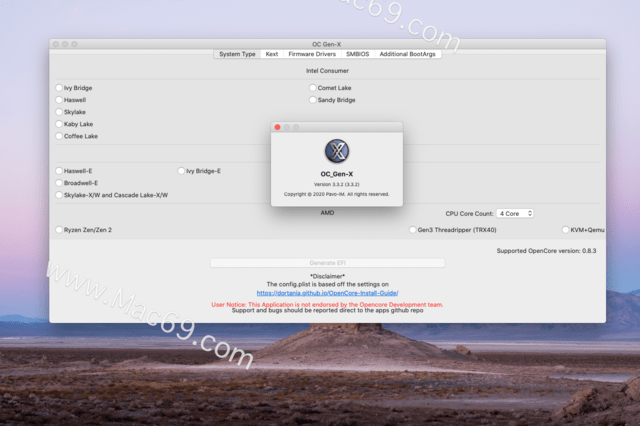This screenshot has height=426, width=640.
Task: Select Broadwell-E radio button
Action: coord(59,183)
